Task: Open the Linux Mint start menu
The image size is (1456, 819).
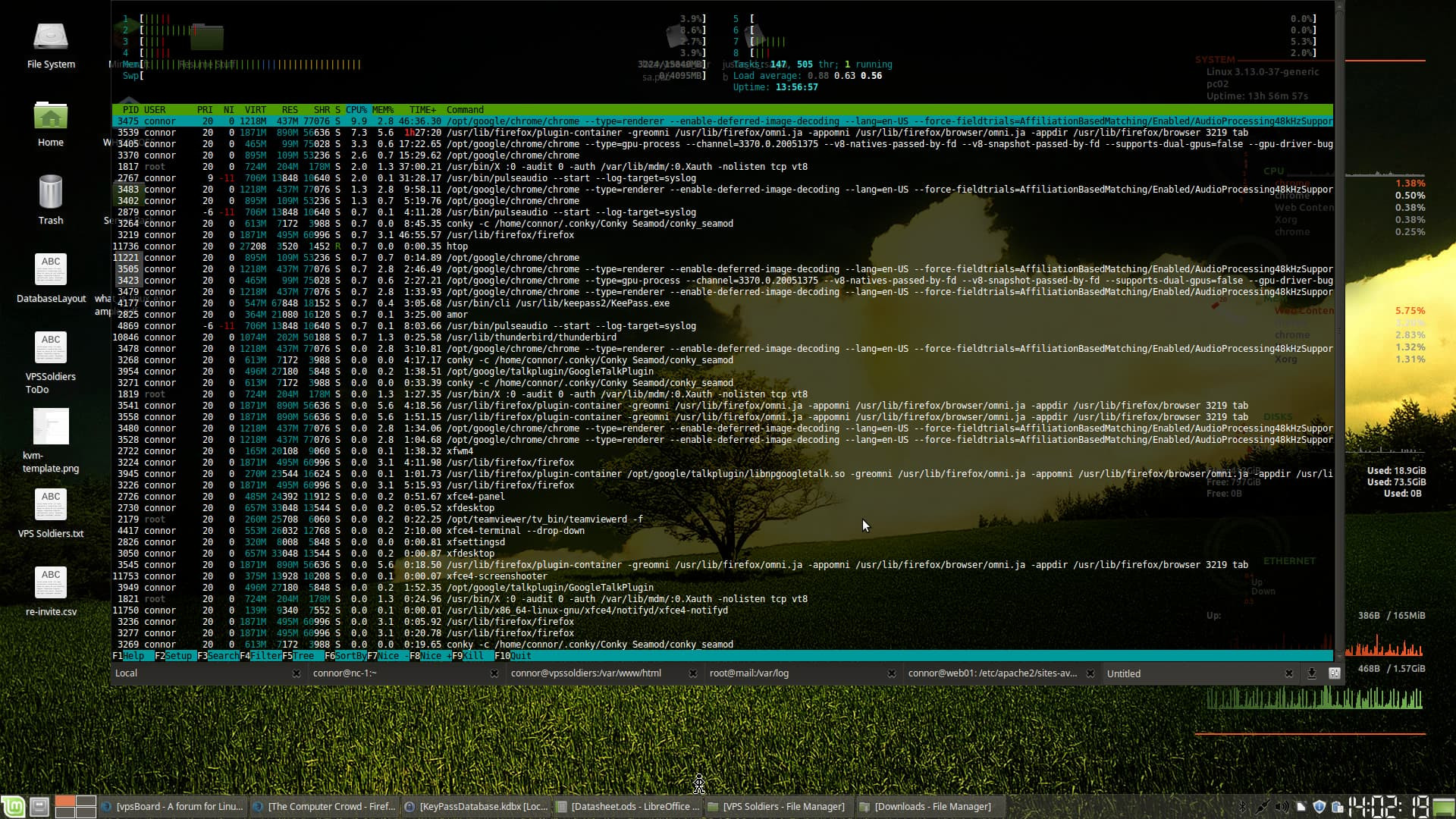Action: pyautogui.click(x=13, y=806)
